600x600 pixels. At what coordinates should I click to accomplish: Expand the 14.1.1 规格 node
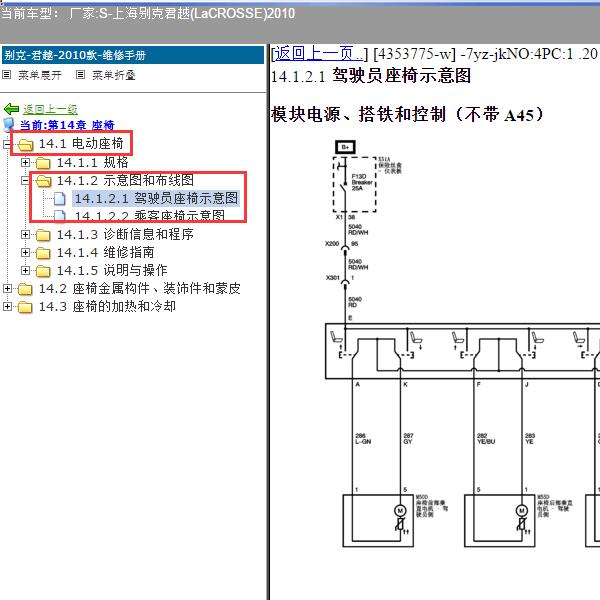click(25, 163)
